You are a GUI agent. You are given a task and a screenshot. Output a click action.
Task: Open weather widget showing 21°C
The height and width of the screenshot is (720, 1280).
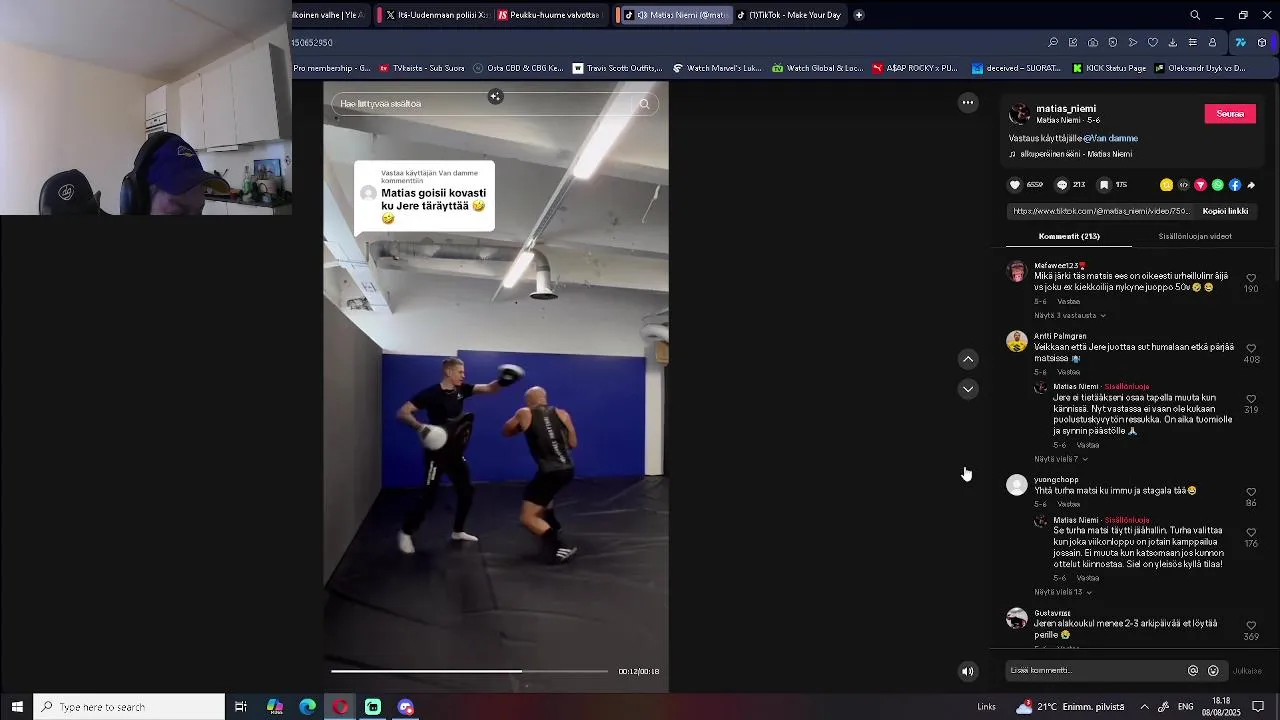[x=1070, y=707]
